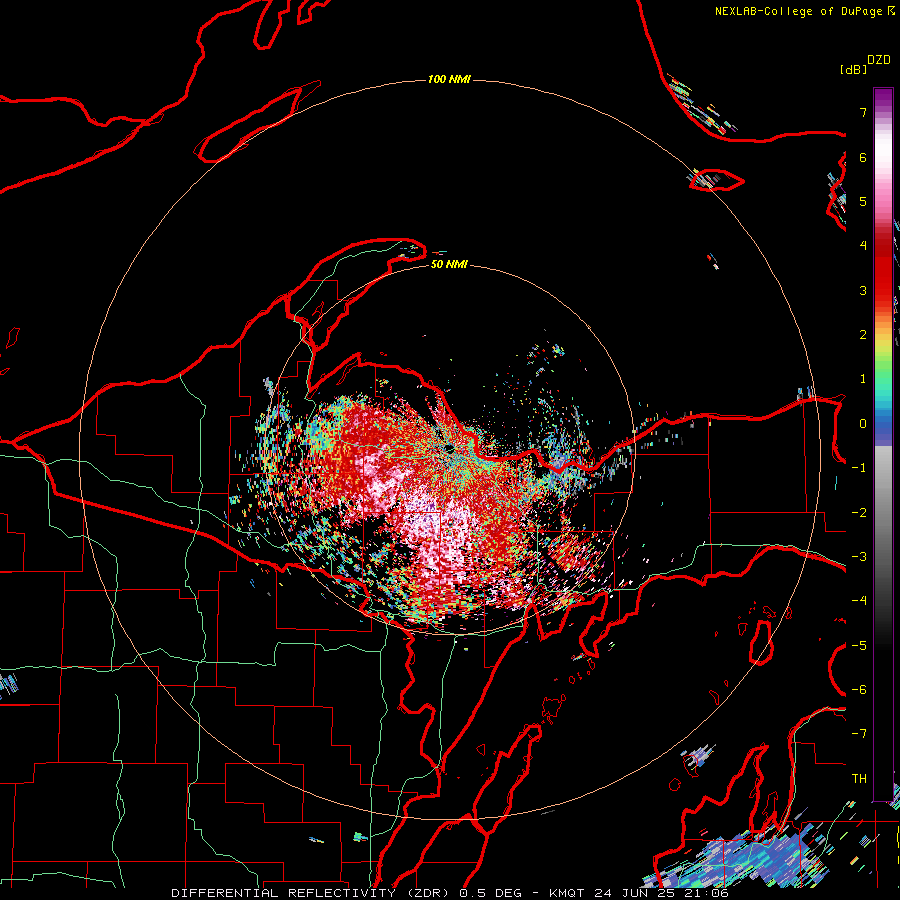Click the DZD legend title
Image resolution: width=900 pixels, height=900 pixels.
tap(879, 60)
